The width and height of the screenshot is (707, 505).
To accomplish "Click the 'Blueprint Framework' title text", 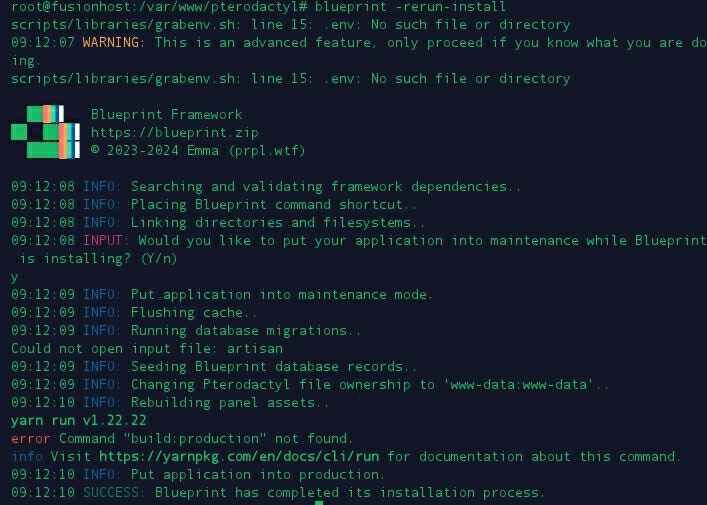I will tap(166, 115).
